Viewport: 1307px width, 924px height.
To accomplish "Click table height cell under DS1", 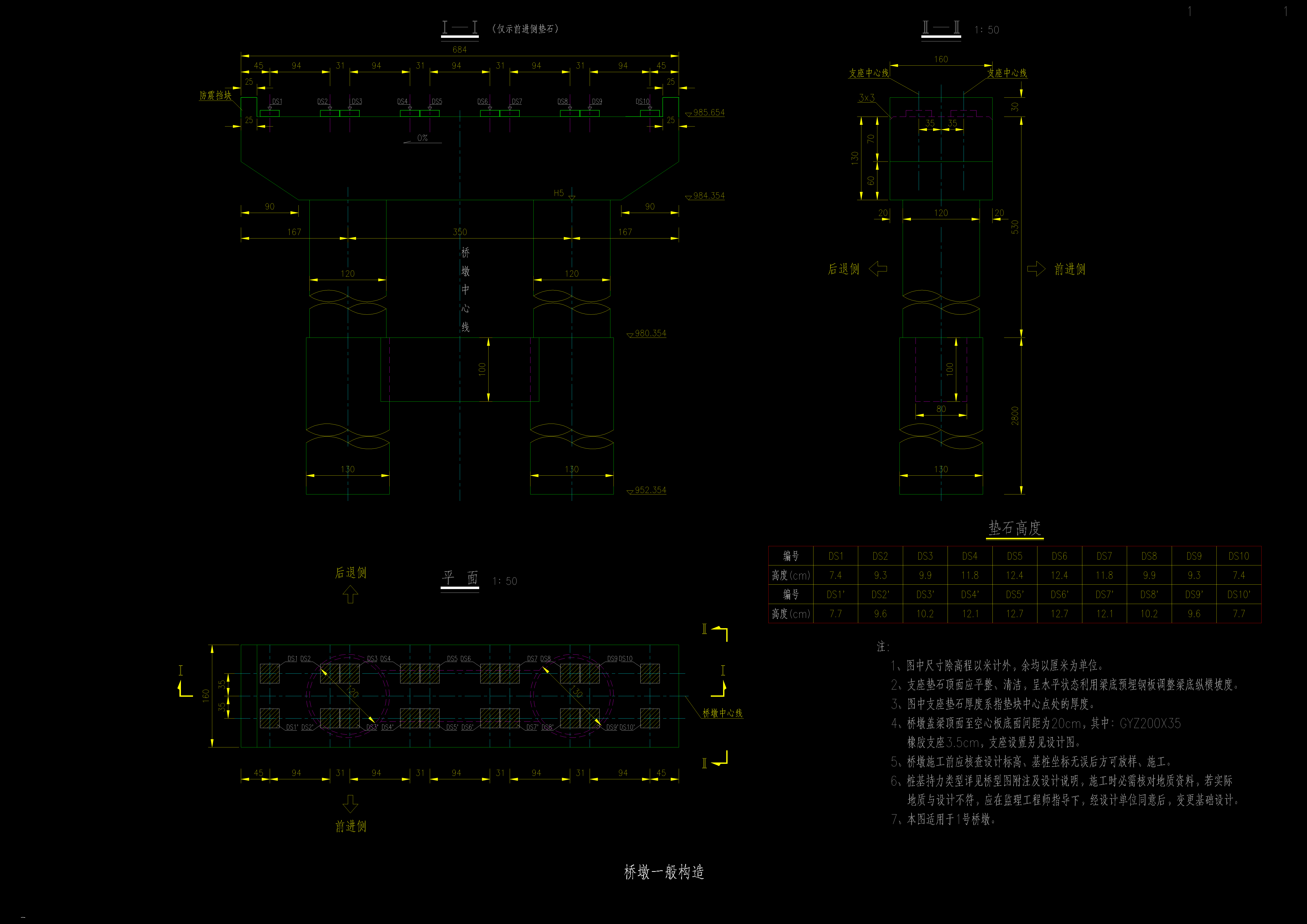I will (x=836, y=575).
